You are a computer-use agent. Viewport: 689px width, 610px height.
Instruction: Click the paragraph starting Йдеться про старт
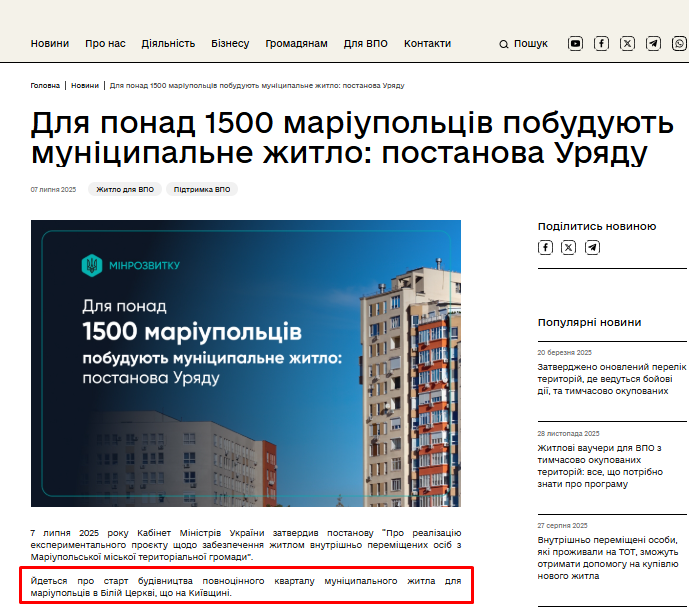click(246, 587)
